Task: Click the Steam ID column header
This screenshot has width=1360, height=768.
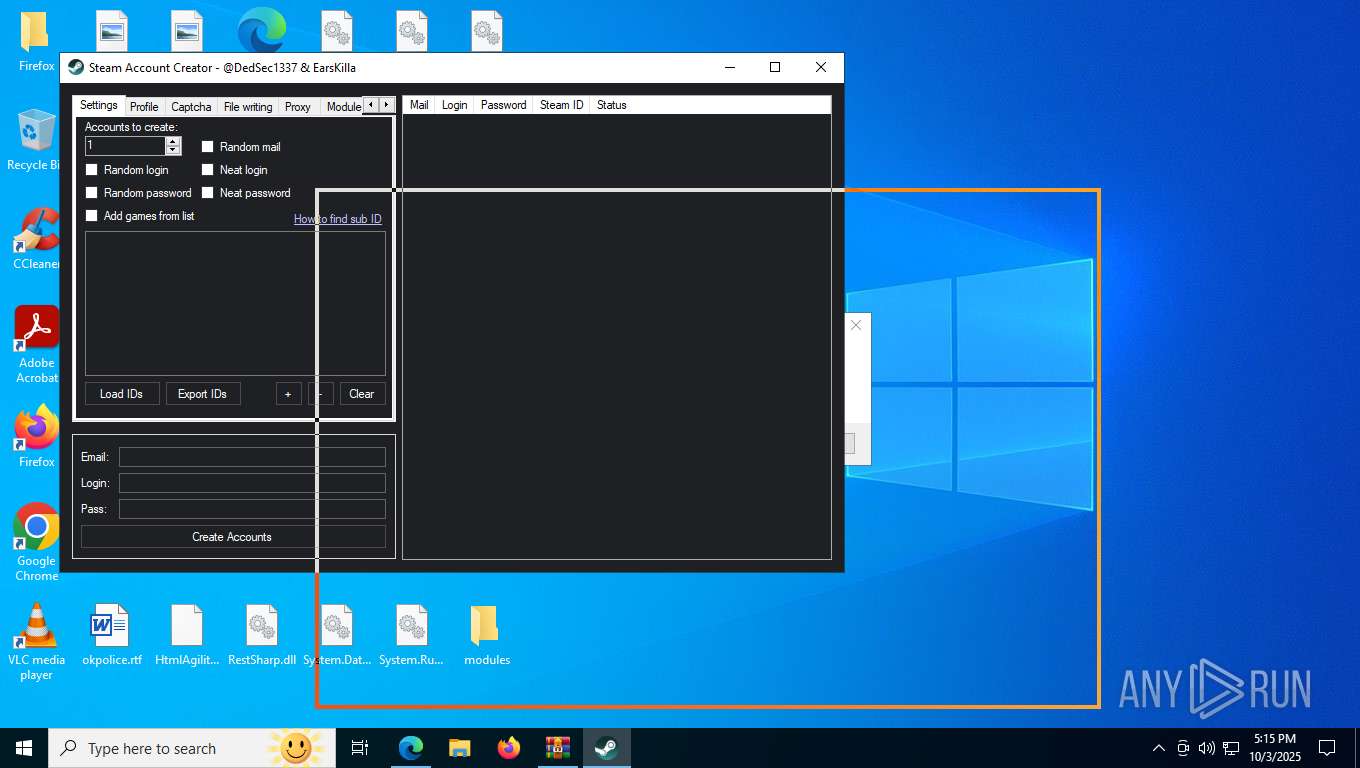Action: [562, 105]
